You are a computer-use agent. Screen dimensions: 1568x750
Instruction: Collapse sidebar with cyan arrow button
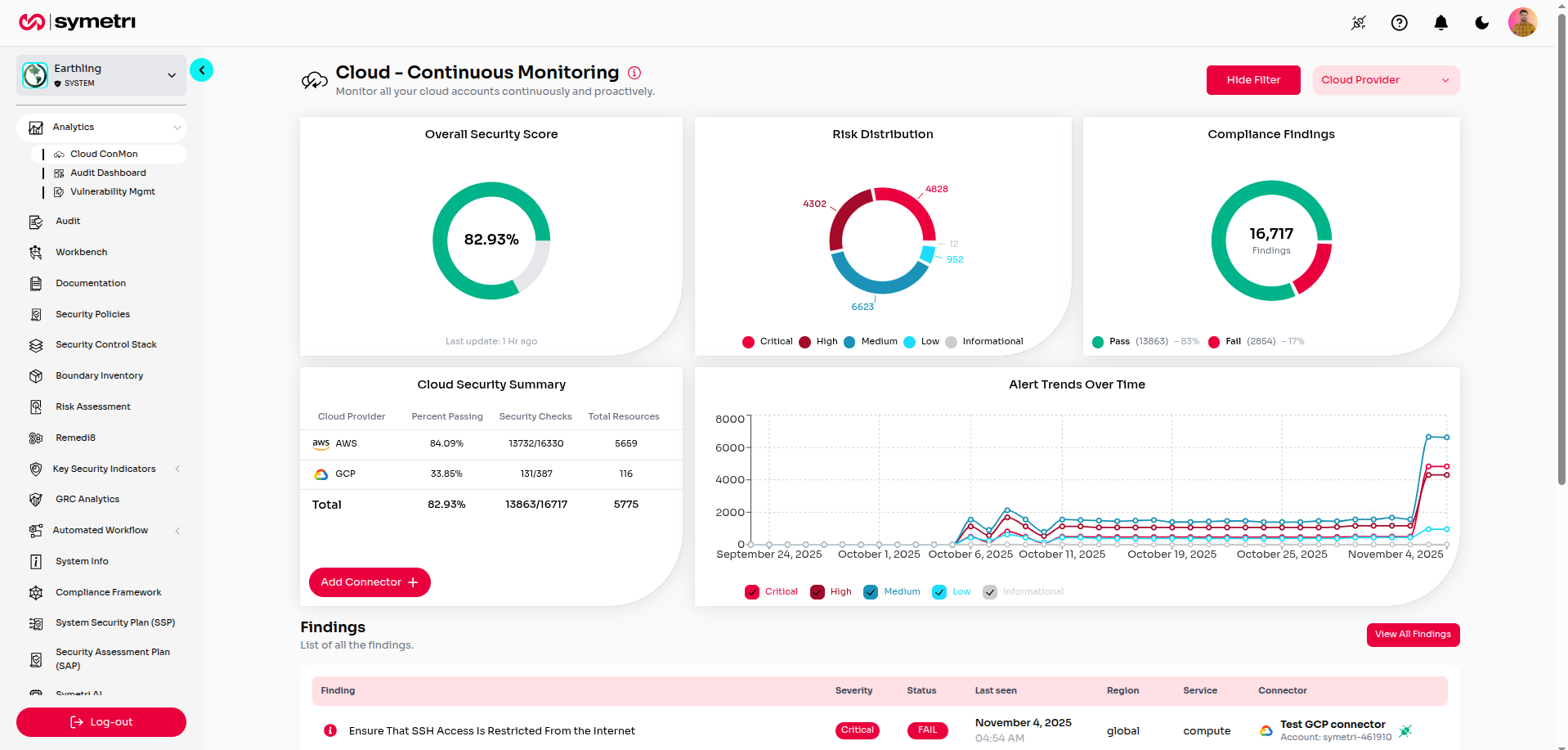pos(201,70)
